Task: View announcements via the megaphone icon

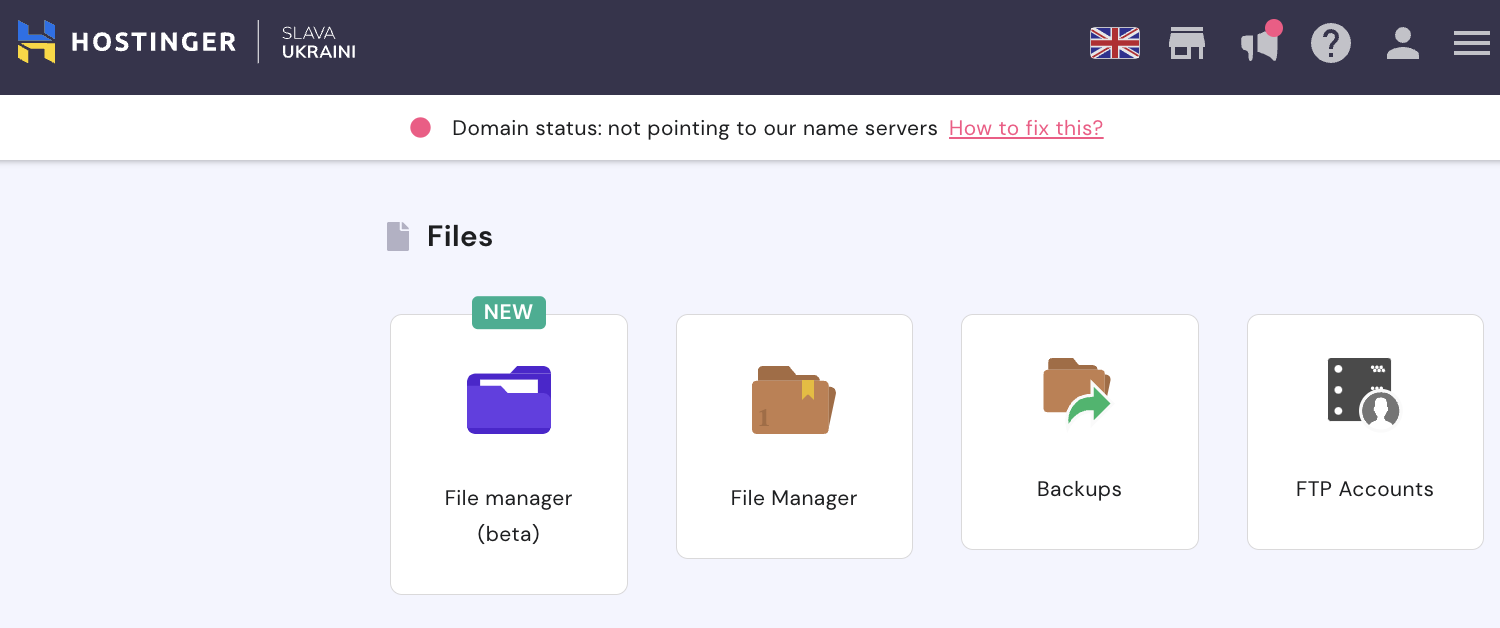Action: click(1260, 44)
